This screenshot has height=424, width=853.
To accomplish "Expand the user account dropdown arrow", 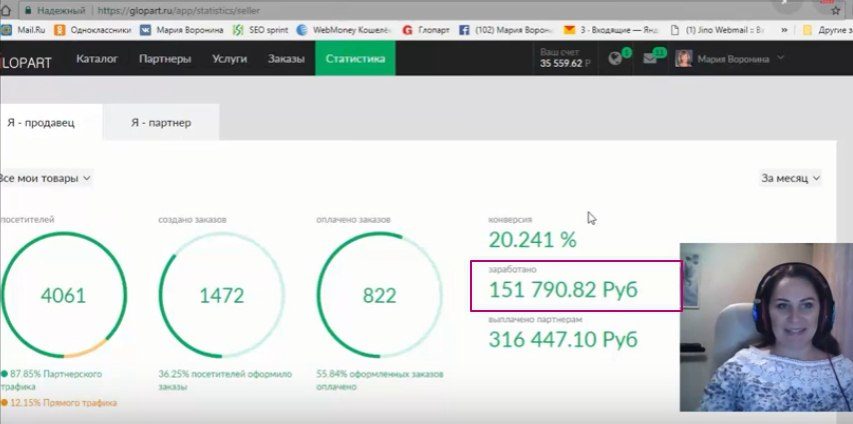I will 780,58.
